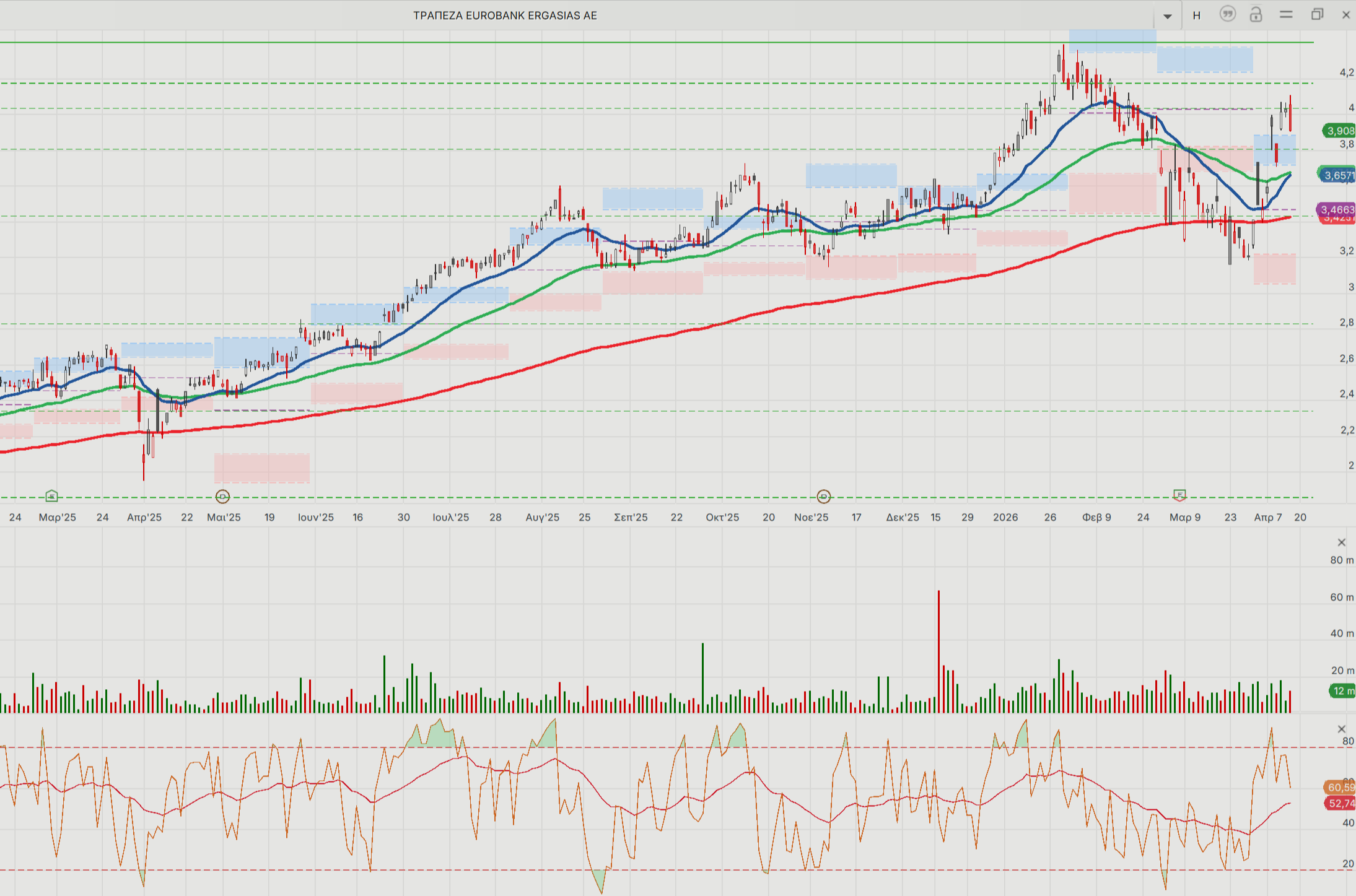1356x896 pixels.
Task: Click the green 12 m volume label
Action: (x=1342, y=691)
